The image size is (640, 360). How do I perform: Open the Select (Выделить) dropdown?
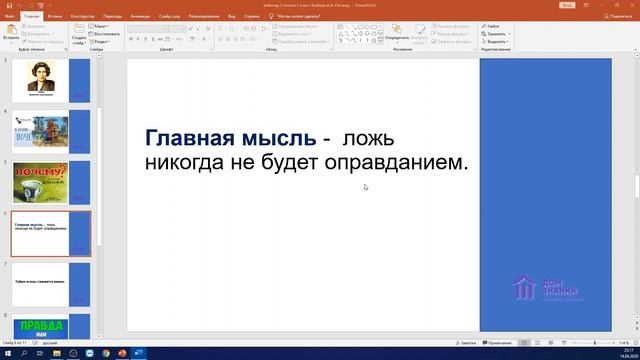494,42
